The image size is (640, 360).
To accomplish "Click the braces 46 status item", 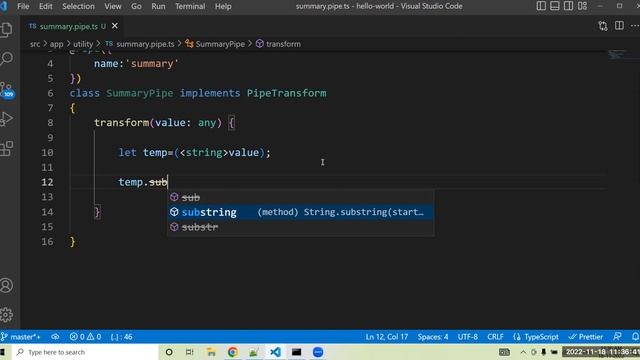I will point(121,337).
